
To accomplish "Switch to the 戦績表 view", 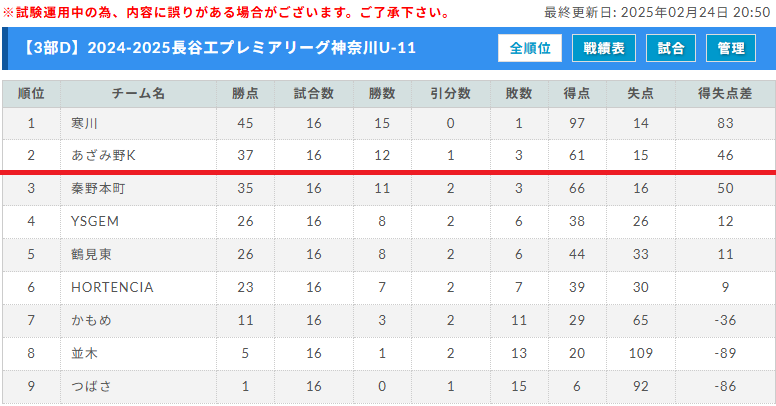I will (x=604, y=48).
